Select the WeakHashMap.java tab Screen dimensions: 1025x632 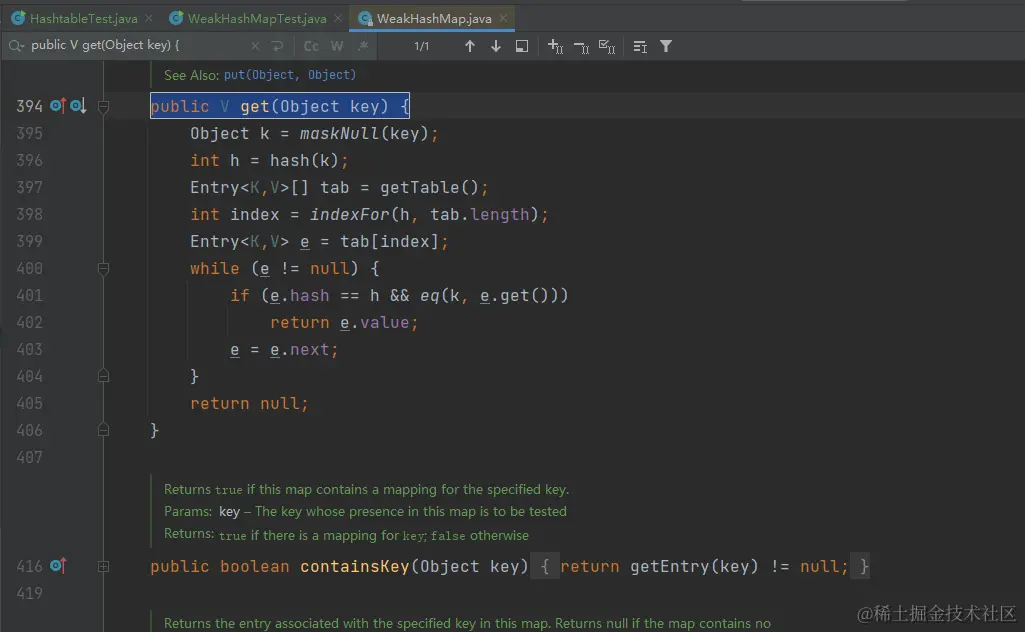pyautogui.click(x=433, y=19)
